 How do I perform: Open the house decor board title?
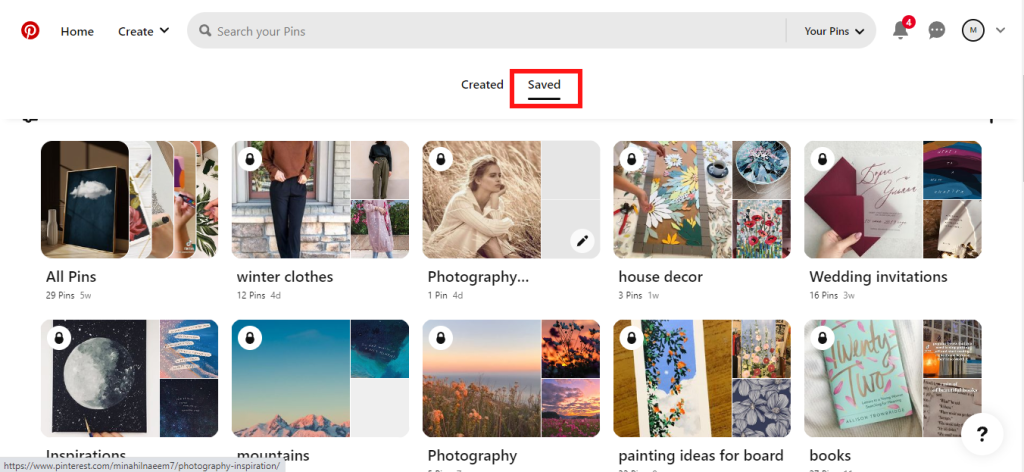pyautogui.click(x=660, y=277)
